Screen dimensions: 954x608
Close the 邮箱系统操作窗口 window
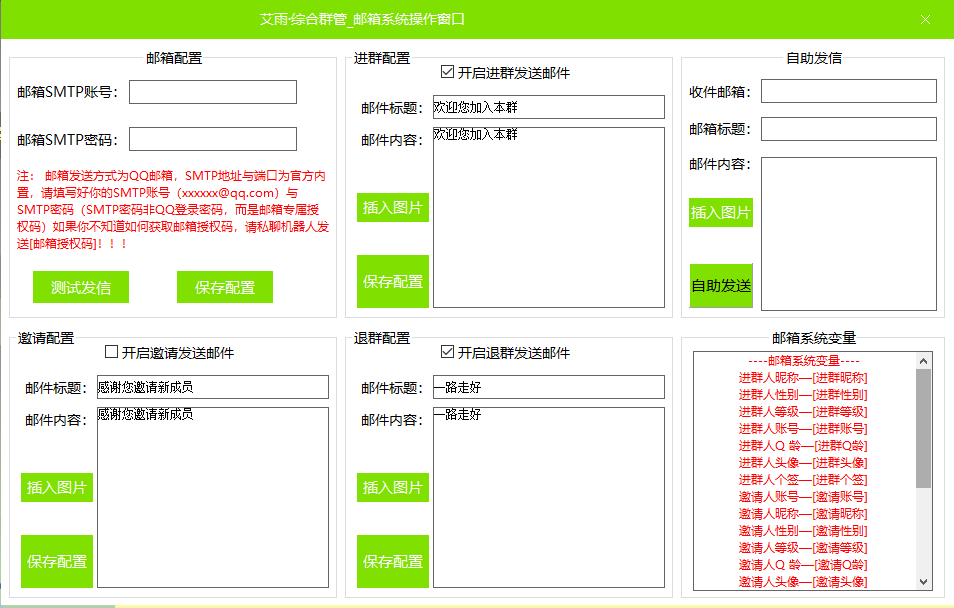(x=925, y=19)
